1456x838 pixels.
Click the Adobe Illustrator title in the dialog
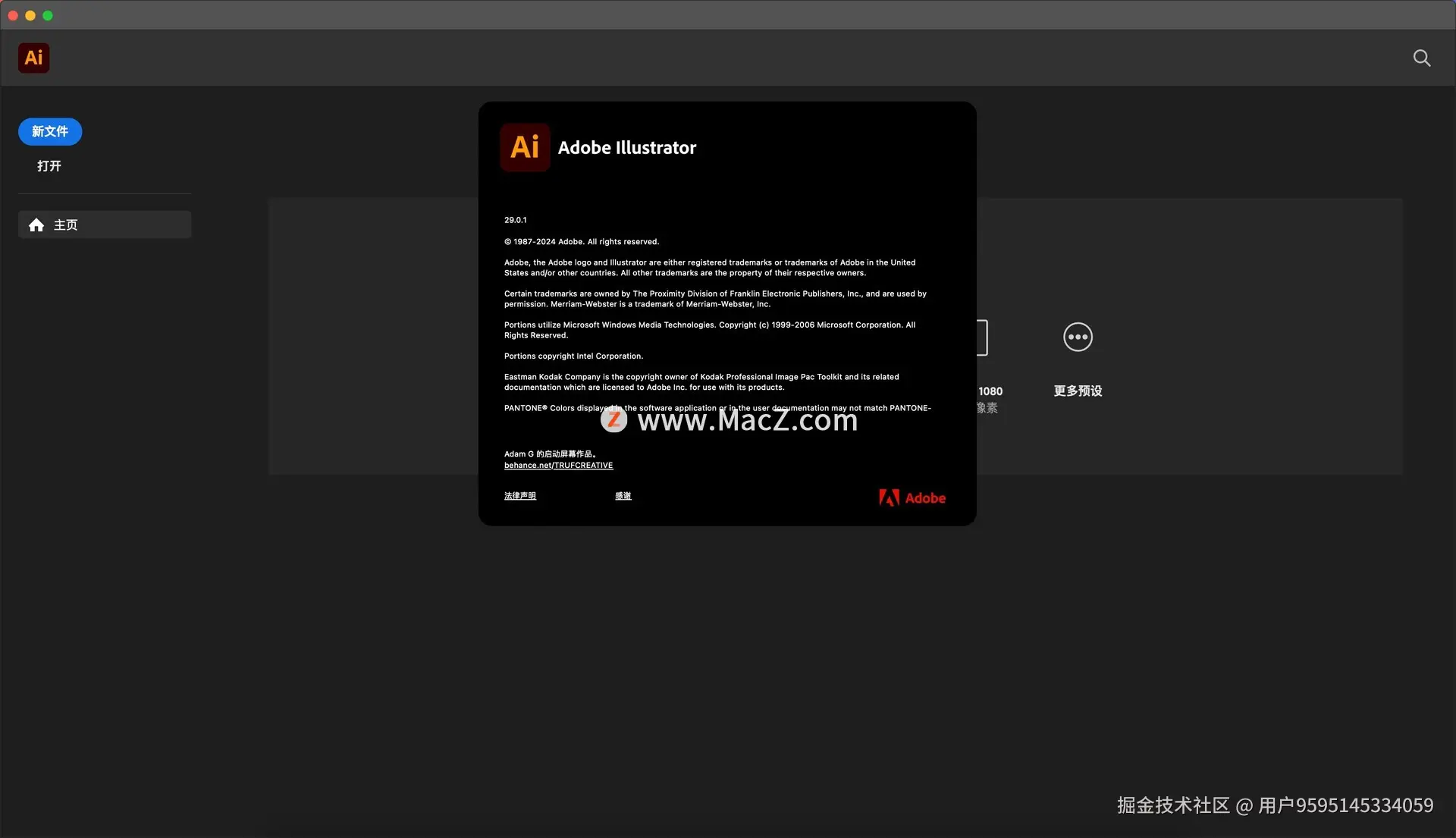pos(627,147)
